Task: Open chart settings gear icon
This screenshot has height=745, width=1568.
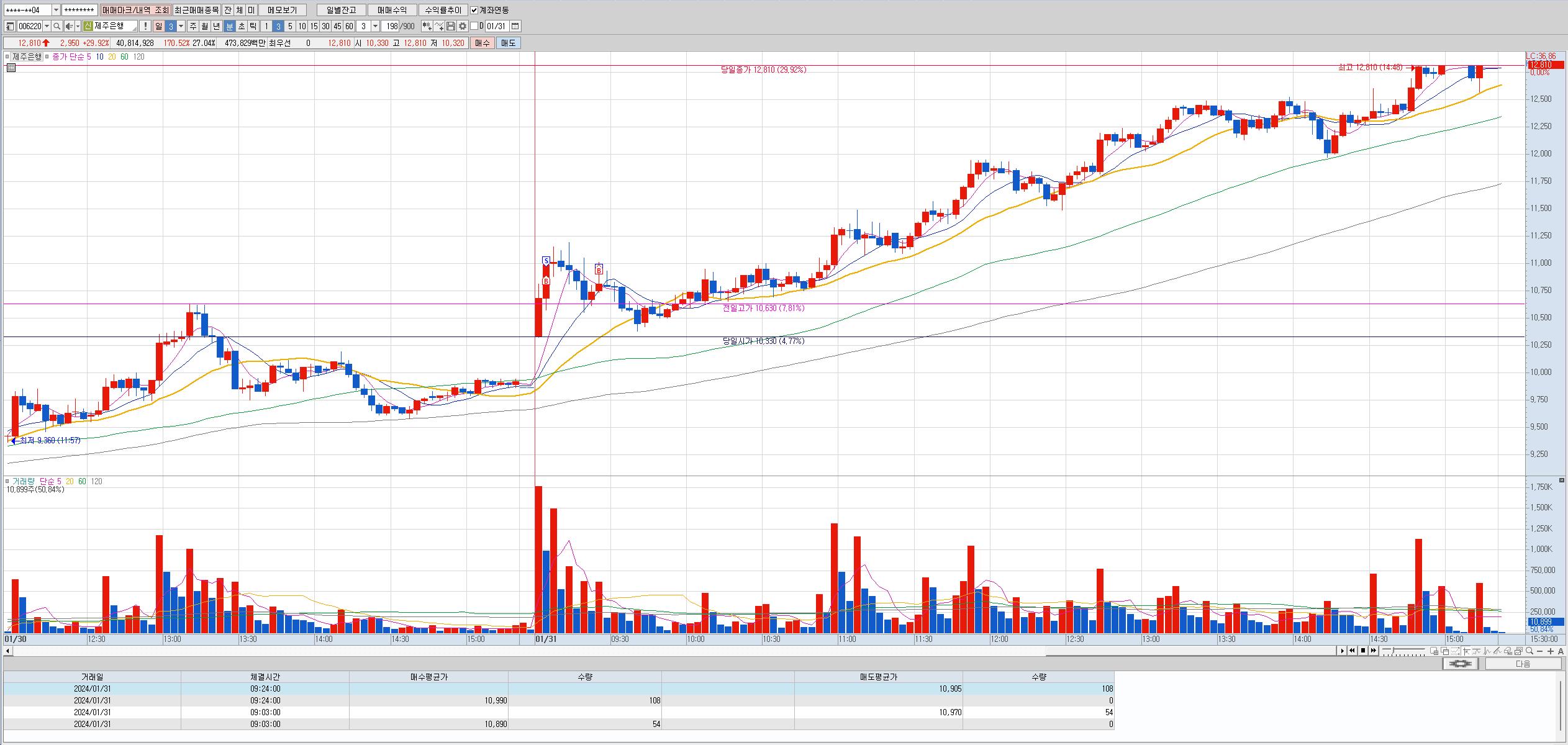Action: (463, 26)
